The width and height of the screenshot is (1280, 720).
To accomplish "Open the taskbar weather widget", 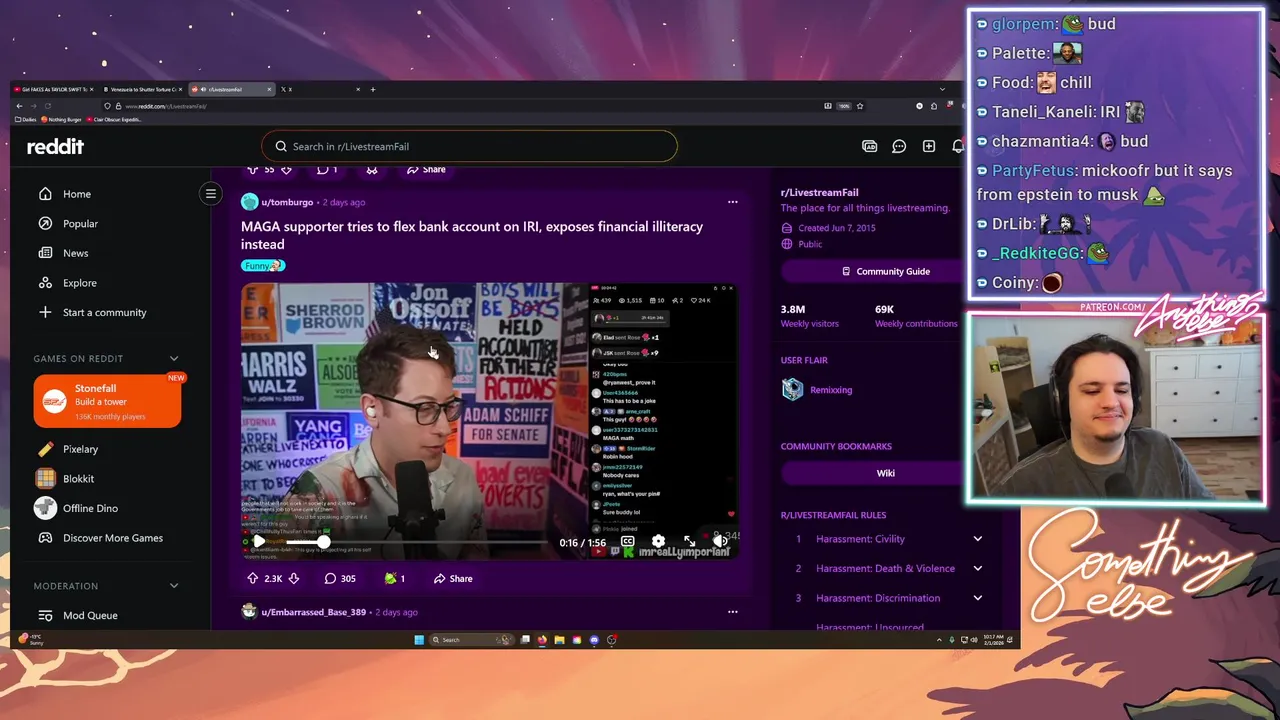I will point(30,640).
